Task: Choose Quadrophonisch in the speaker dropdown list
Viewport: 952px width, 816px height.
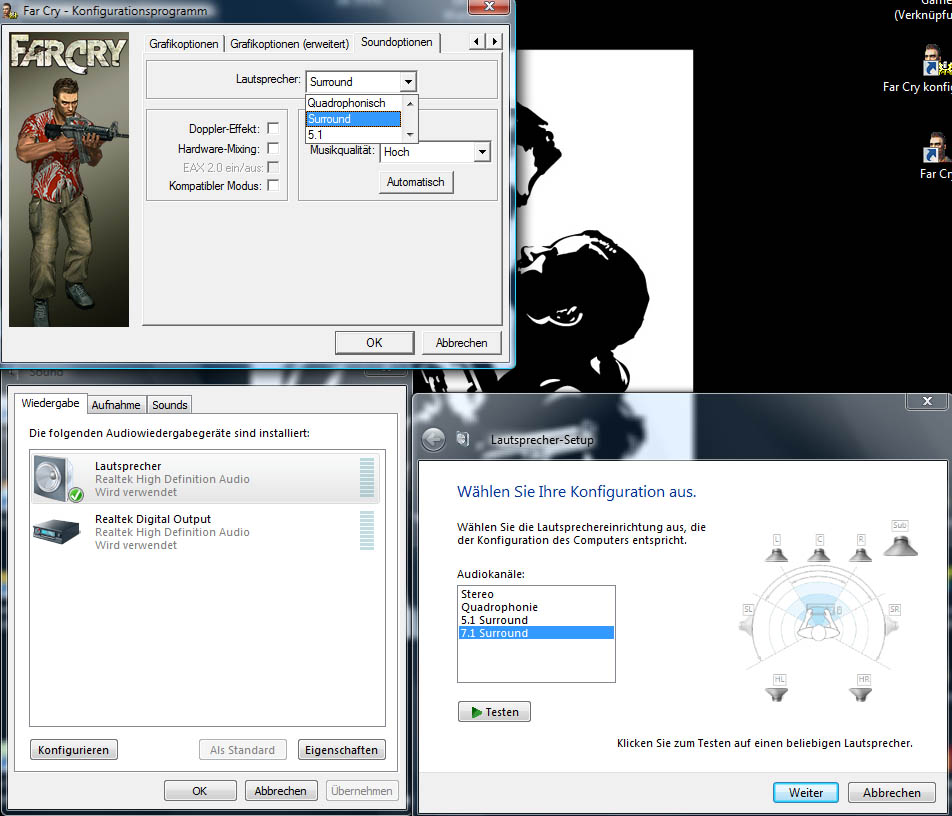Action: coord(353,103)
